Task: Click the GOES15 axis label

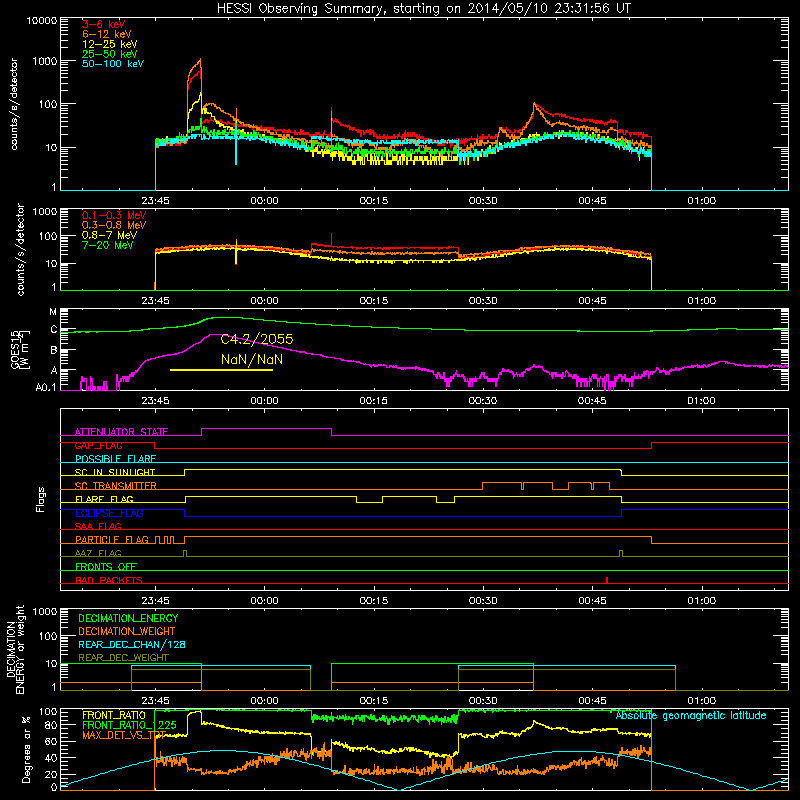Action: pos(21,349)
